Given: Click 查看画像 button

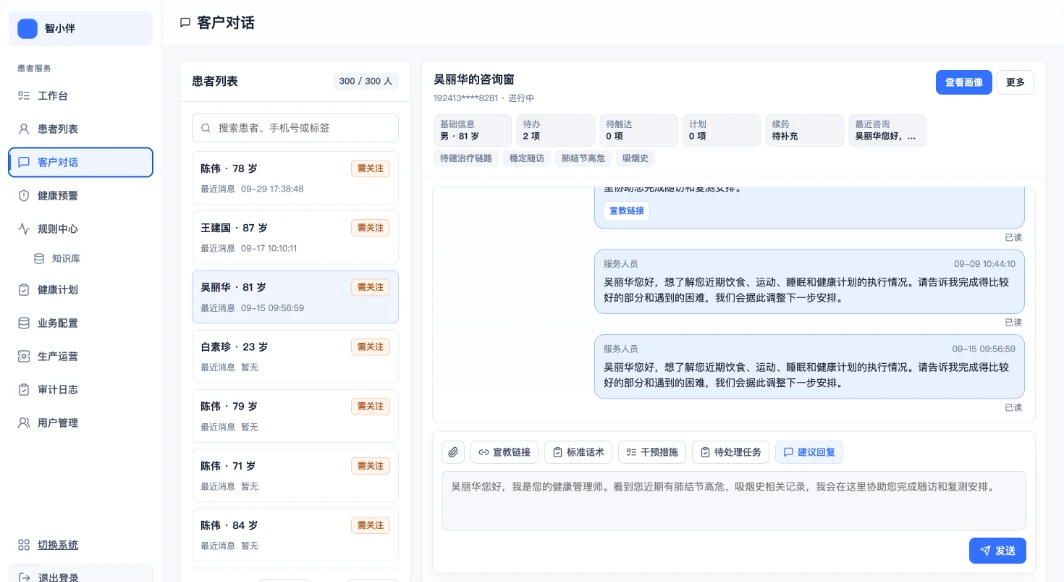Looking at the screenshot, I should click(964, 82).
